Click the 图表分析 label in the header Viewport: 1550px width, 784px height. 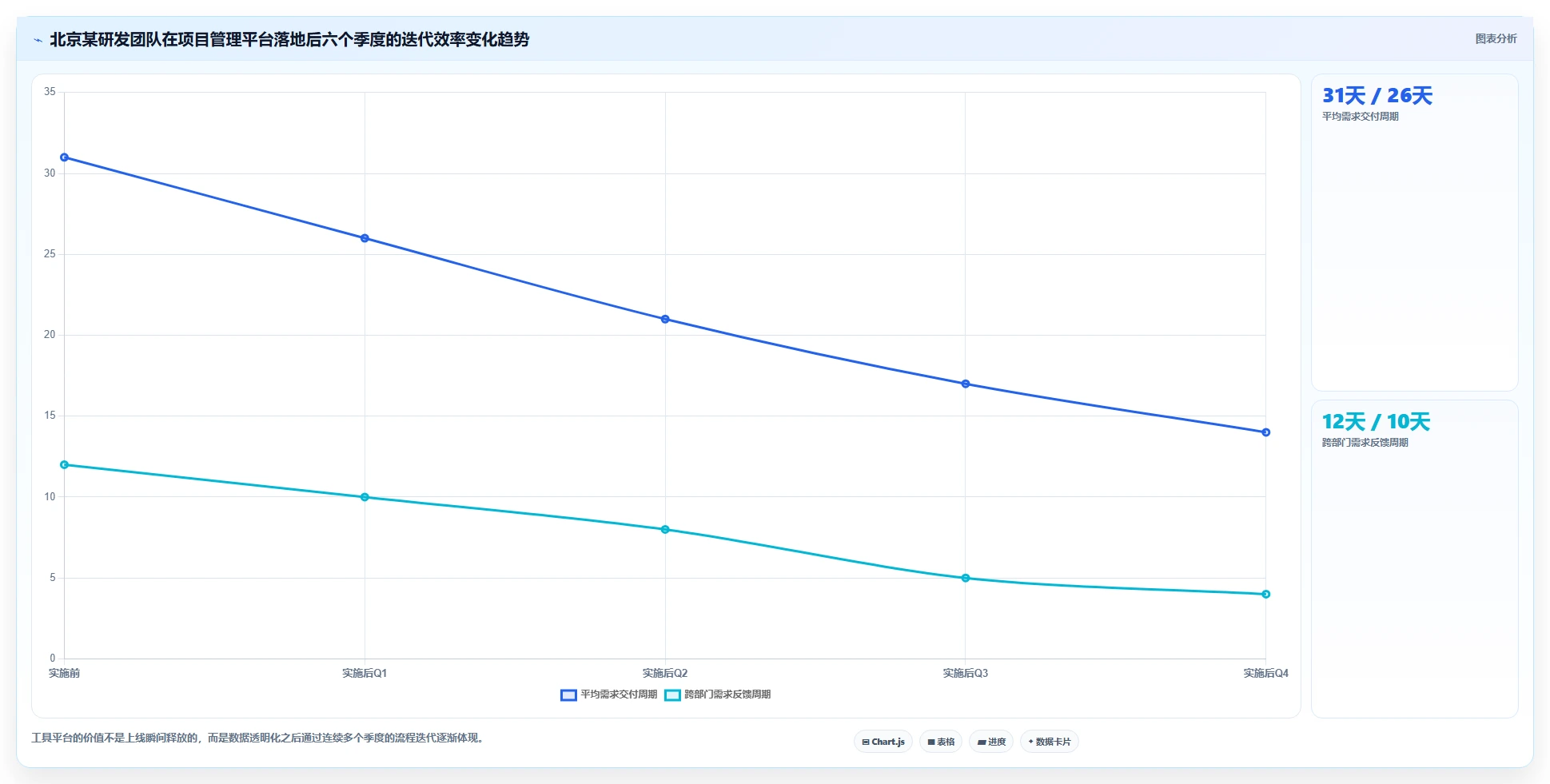click(x=1496, y=38)
